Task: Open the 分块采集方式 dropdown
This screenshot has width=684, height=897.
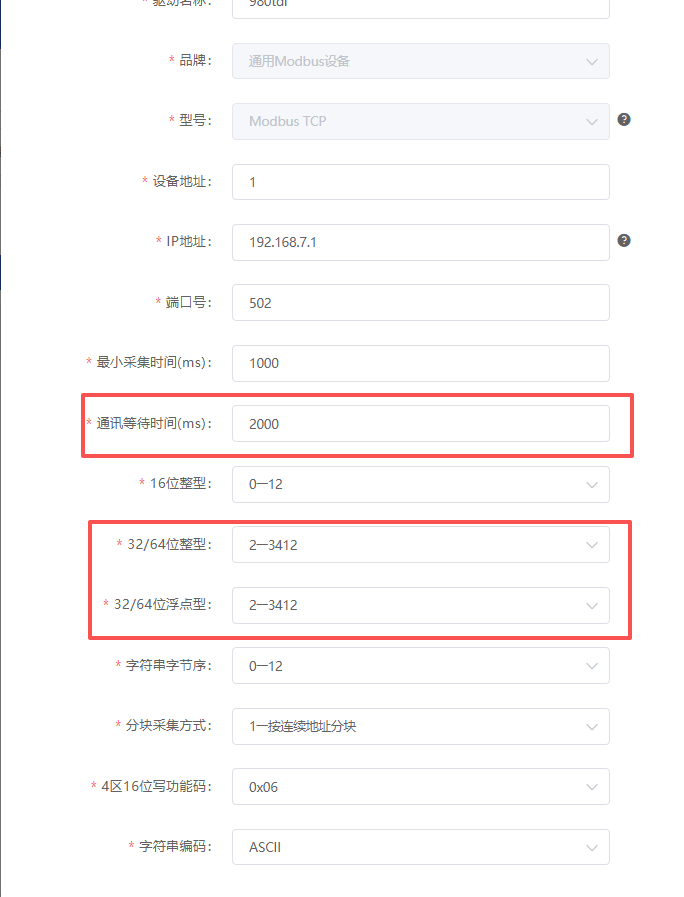Action: [420, 726]
